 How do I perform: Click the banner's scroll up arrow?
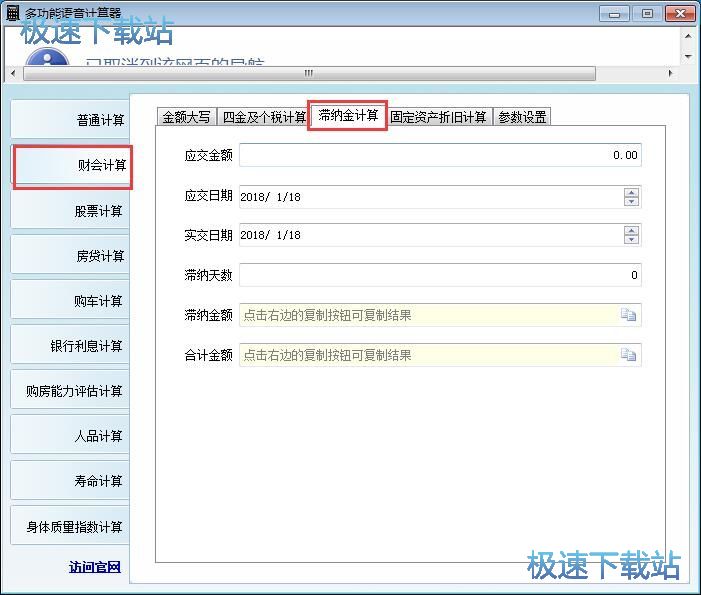(x=688, y=36)
